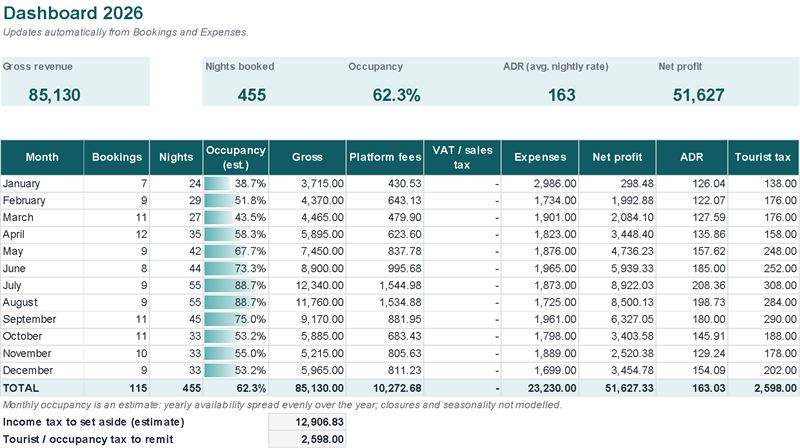Screen dimensions: 800x448
Task: Click November net profit 2,520.38
Action: [x=617, y=353]
